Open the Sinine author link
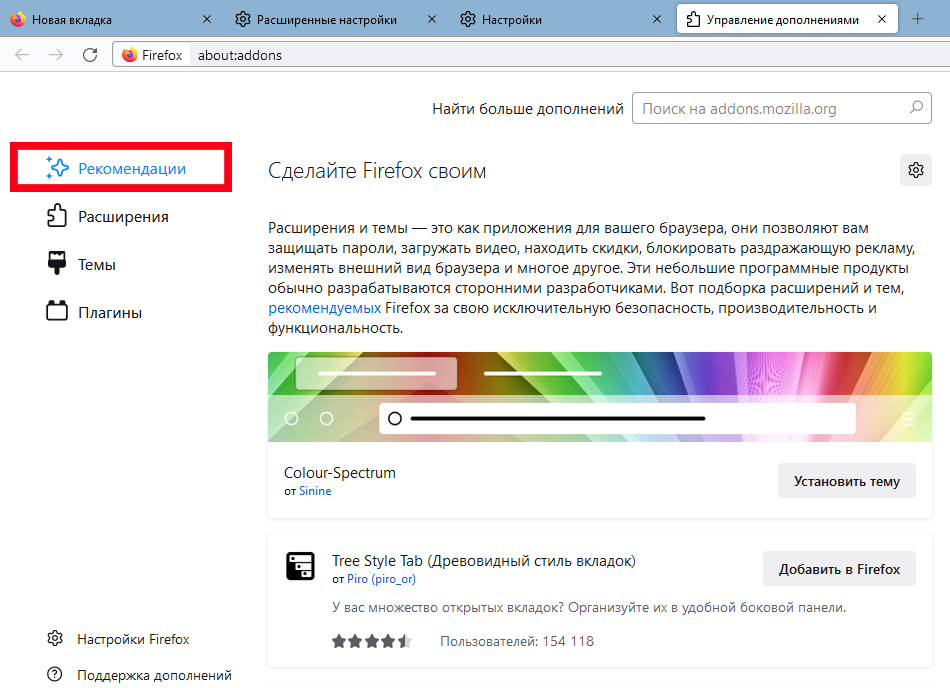 tap(315, 491)
